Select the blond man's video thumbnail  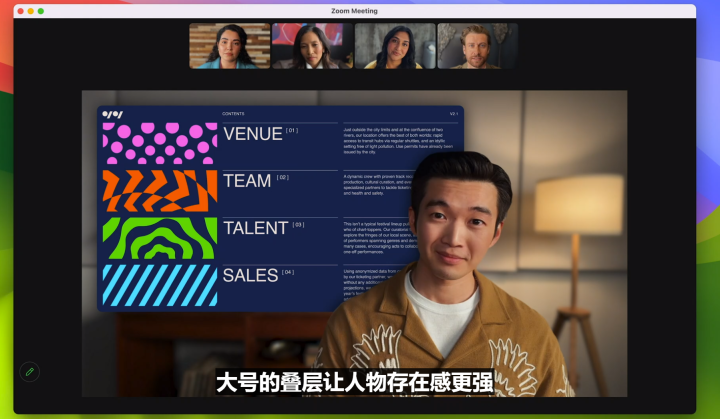click(478, 46)
